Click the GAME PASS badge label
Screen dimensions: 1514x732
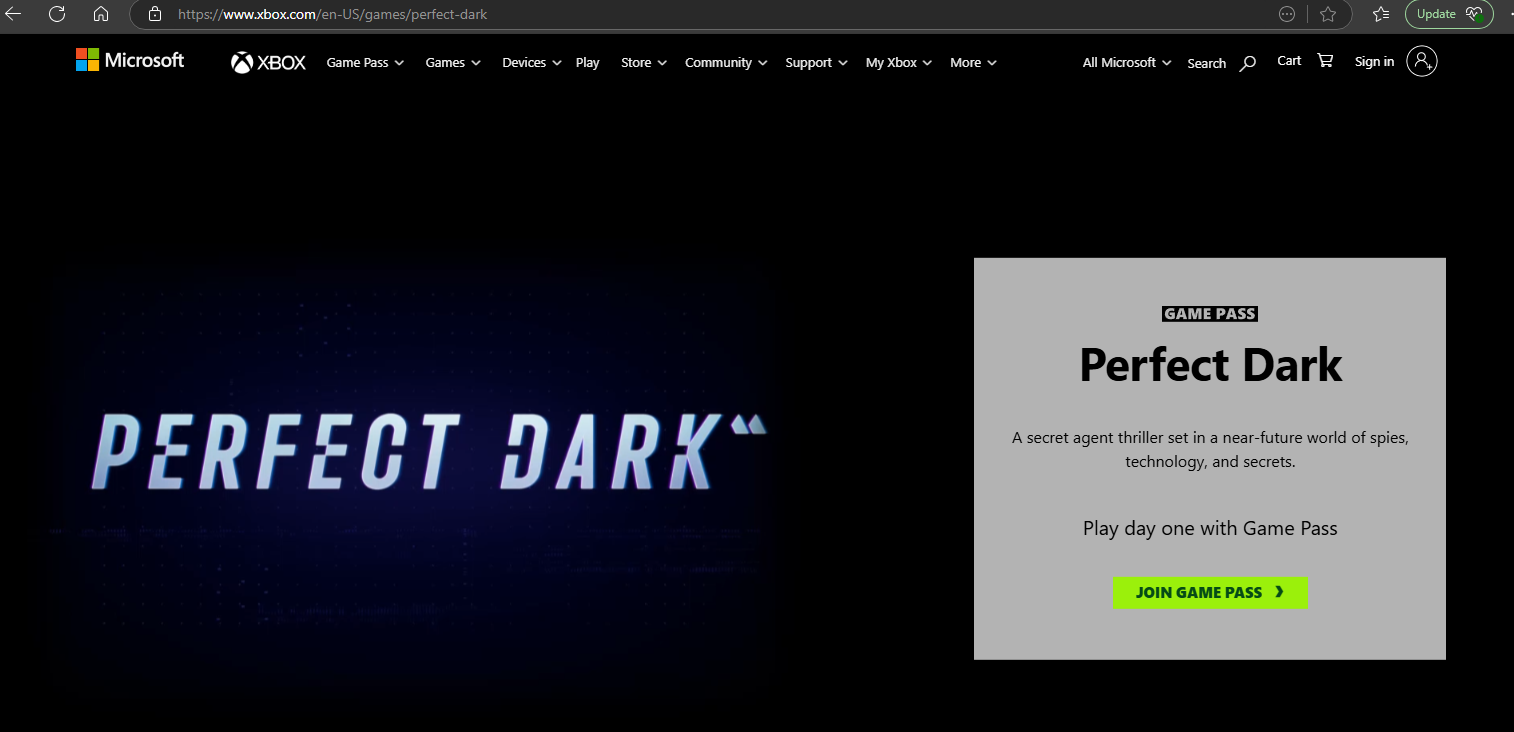[x=1210, y=314]
